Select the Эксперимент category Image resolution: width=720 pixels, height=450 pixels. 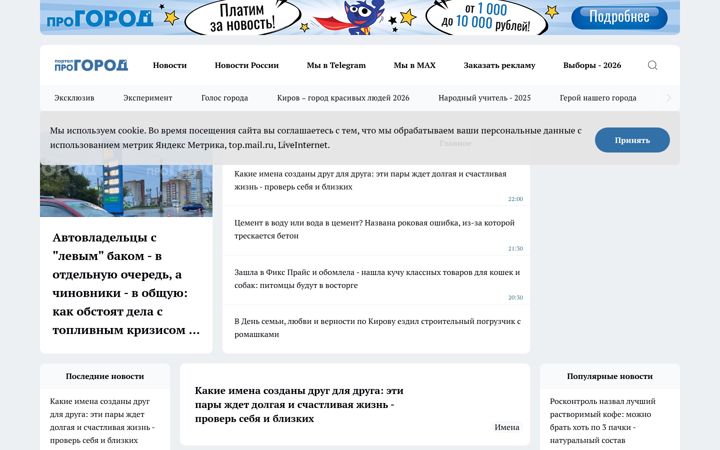[148, 98]
